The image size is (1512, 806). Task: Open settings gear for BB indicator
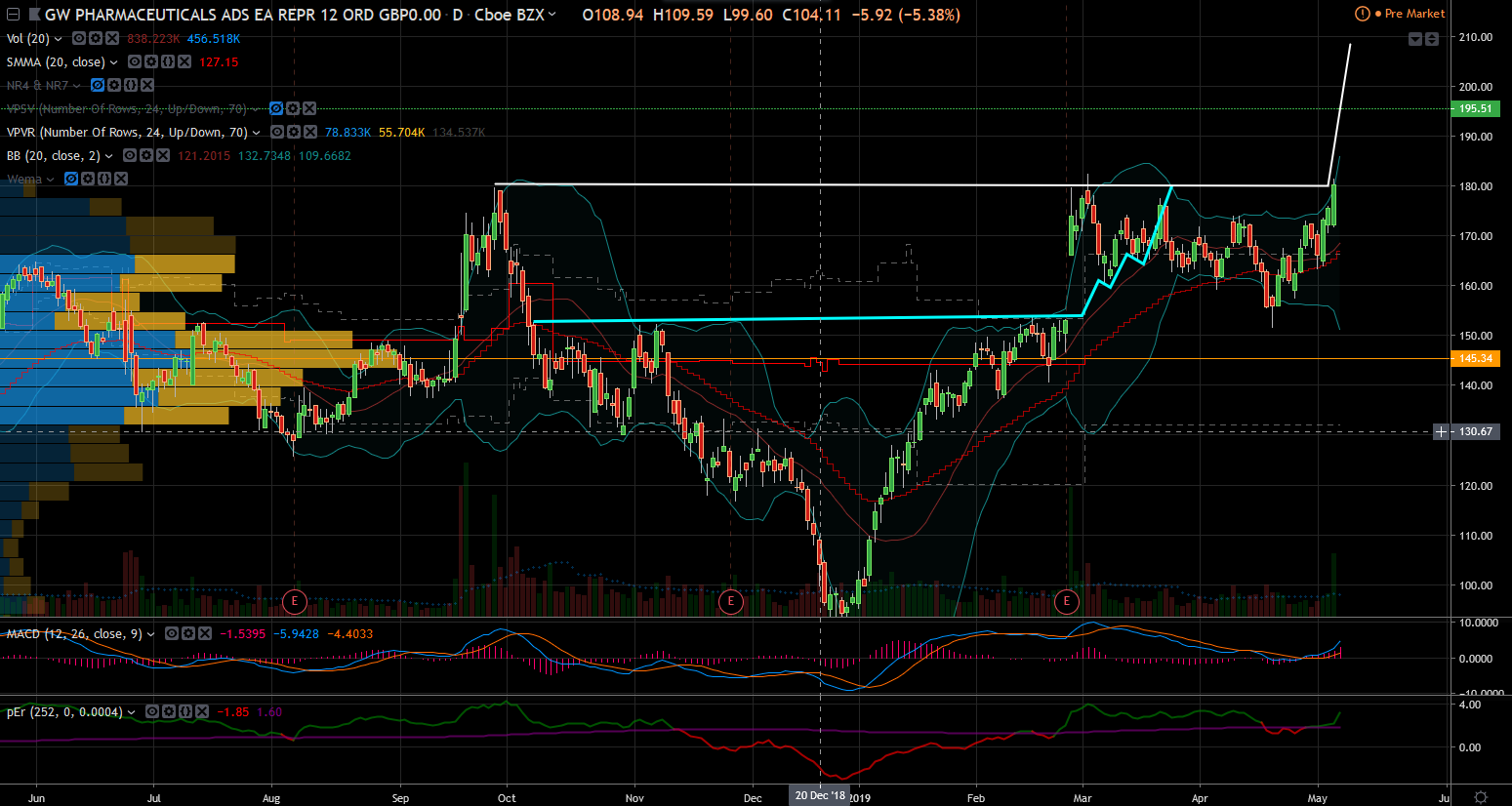coord(145,155)
